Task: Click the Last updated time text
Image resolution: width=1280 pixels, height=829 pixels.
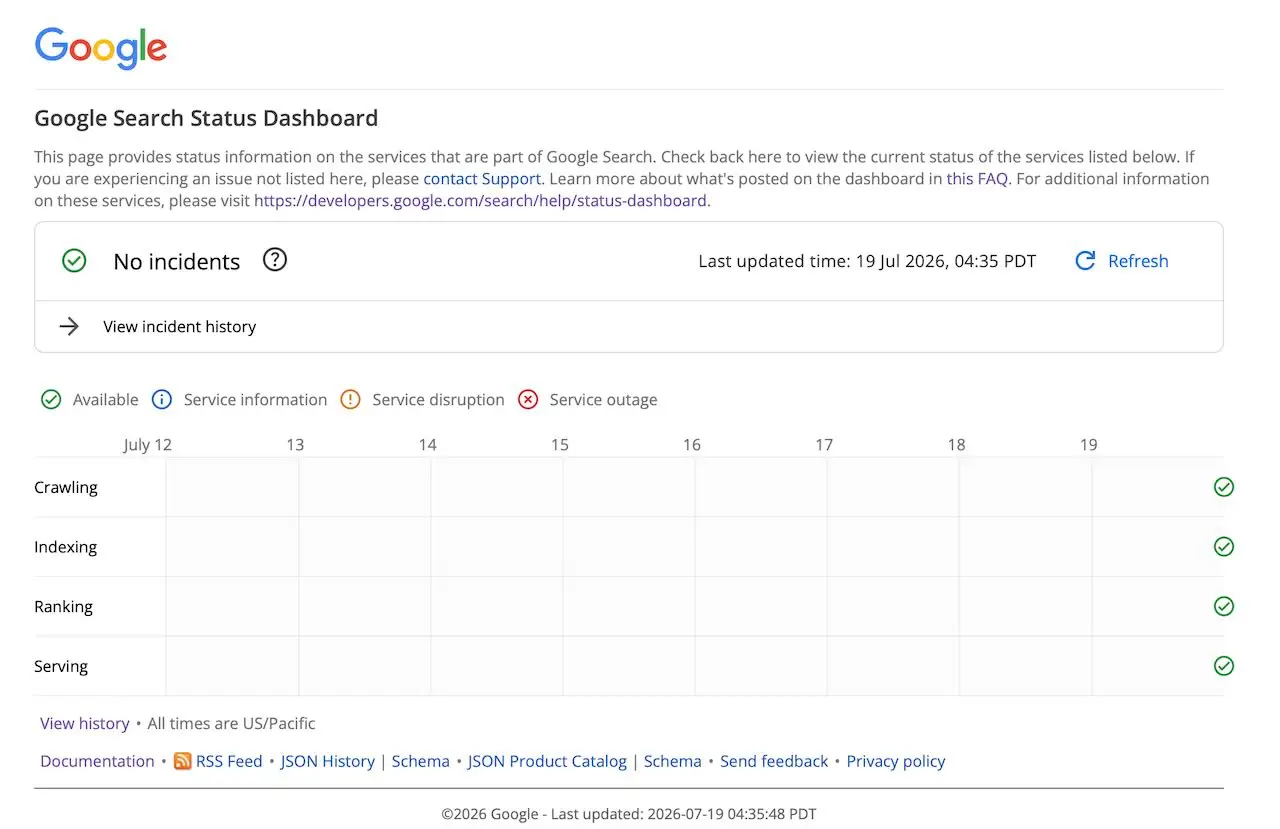Action: pyautogui.click(x=867, y=261)
